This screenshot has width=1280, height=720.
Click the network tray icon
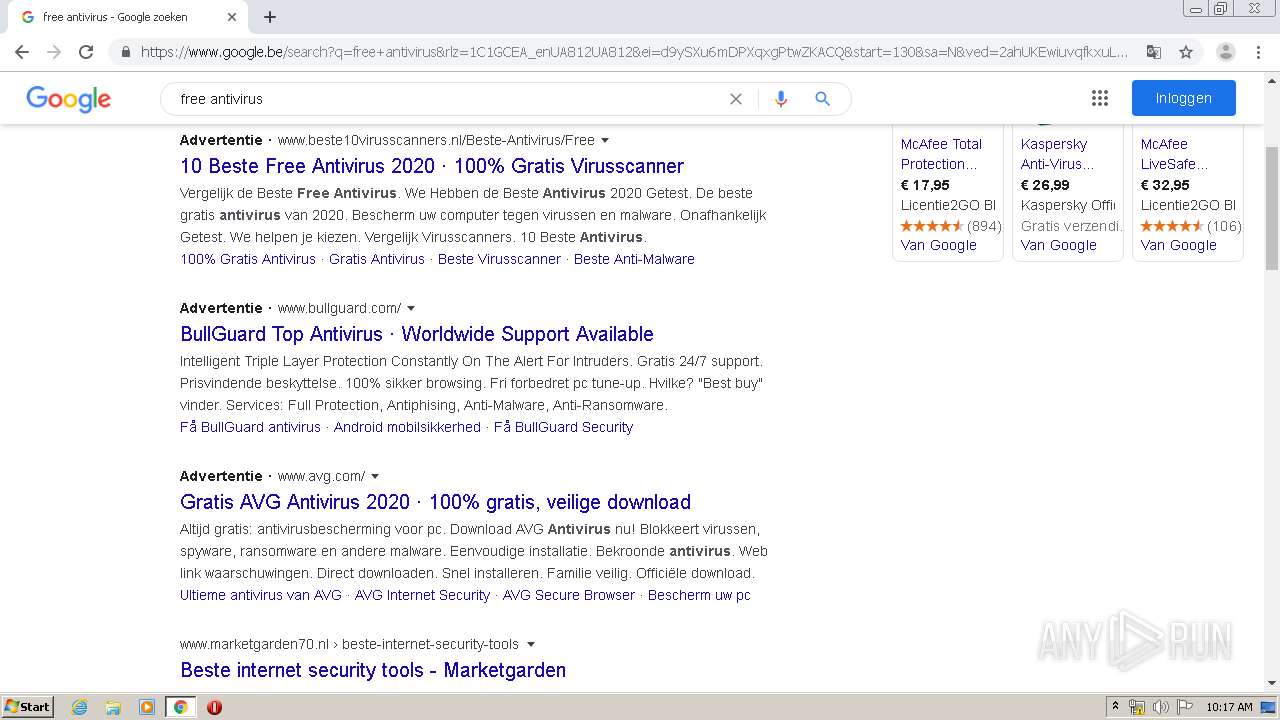[1137, 707]
